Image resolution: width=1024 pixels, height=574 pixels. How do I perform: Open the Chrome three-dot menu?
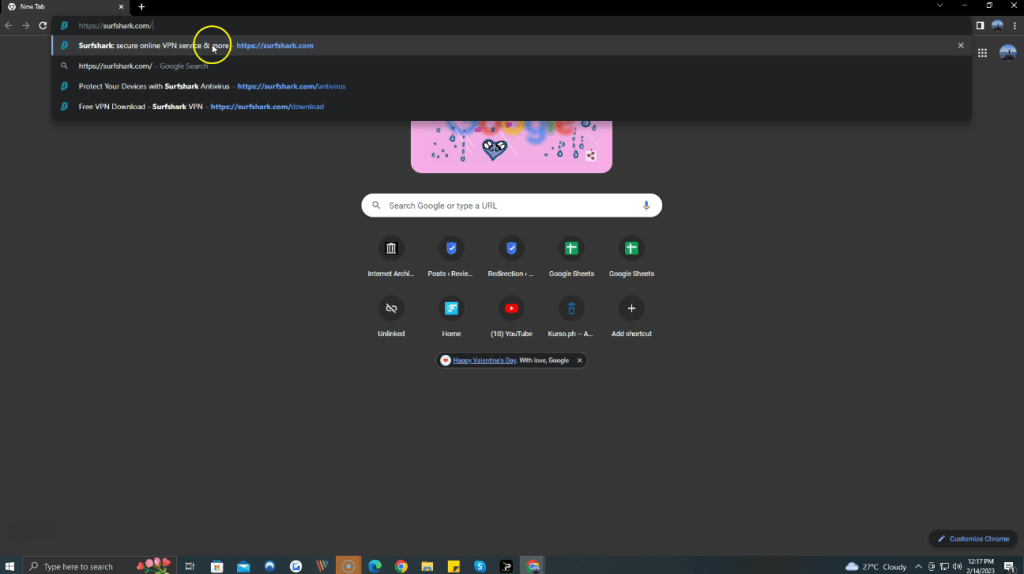1014,25
